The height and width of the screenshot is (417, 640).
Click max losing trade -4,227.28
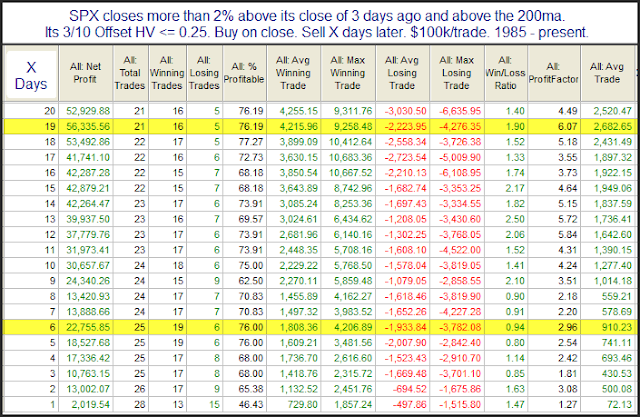click(460, 312)
